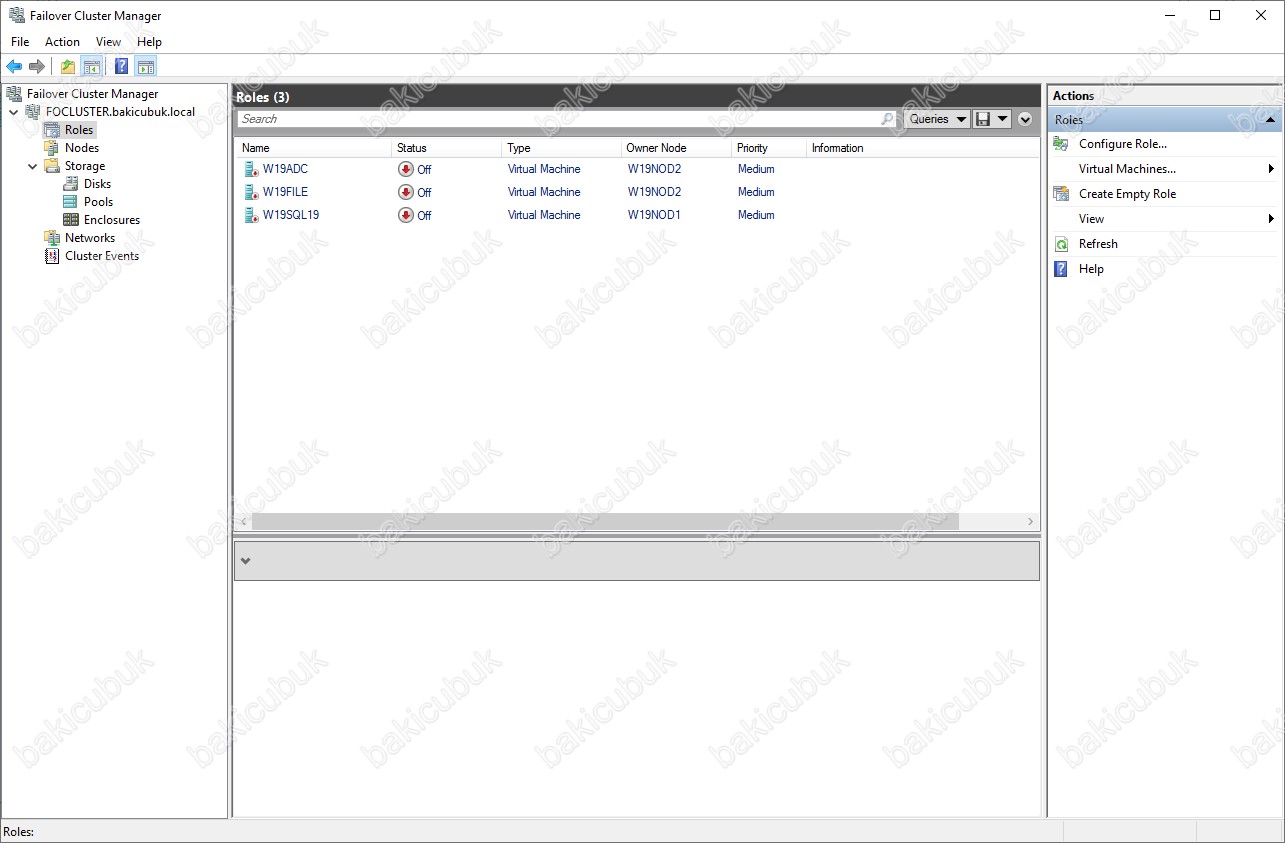Toggle the console tree pane icon
The width and height of the screenshot is (1285, 843).
click(91, 67)
